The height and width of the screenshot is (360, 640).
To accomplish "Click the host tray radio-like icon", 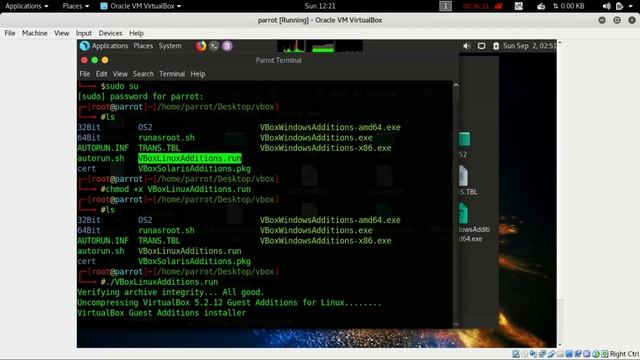I will [x=541, y=6].
